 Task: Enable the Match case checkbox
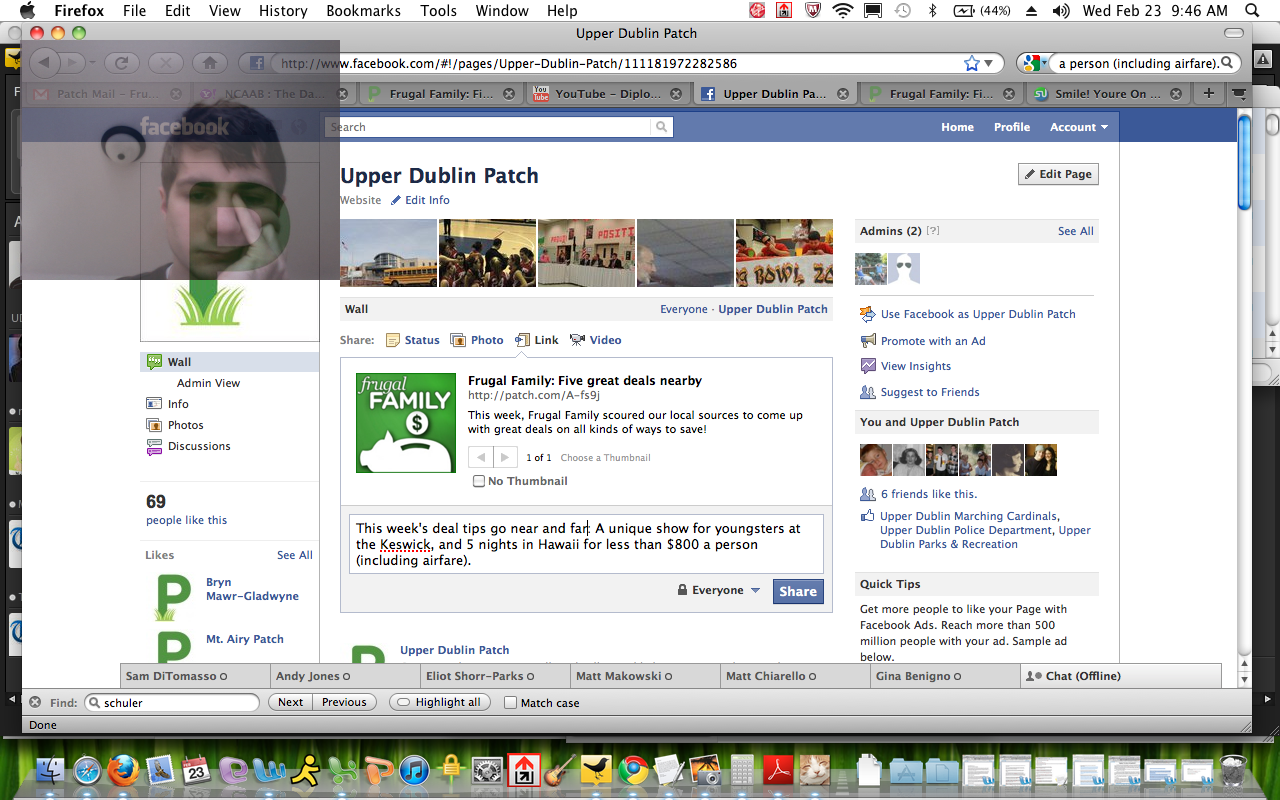tap(510, 703)
